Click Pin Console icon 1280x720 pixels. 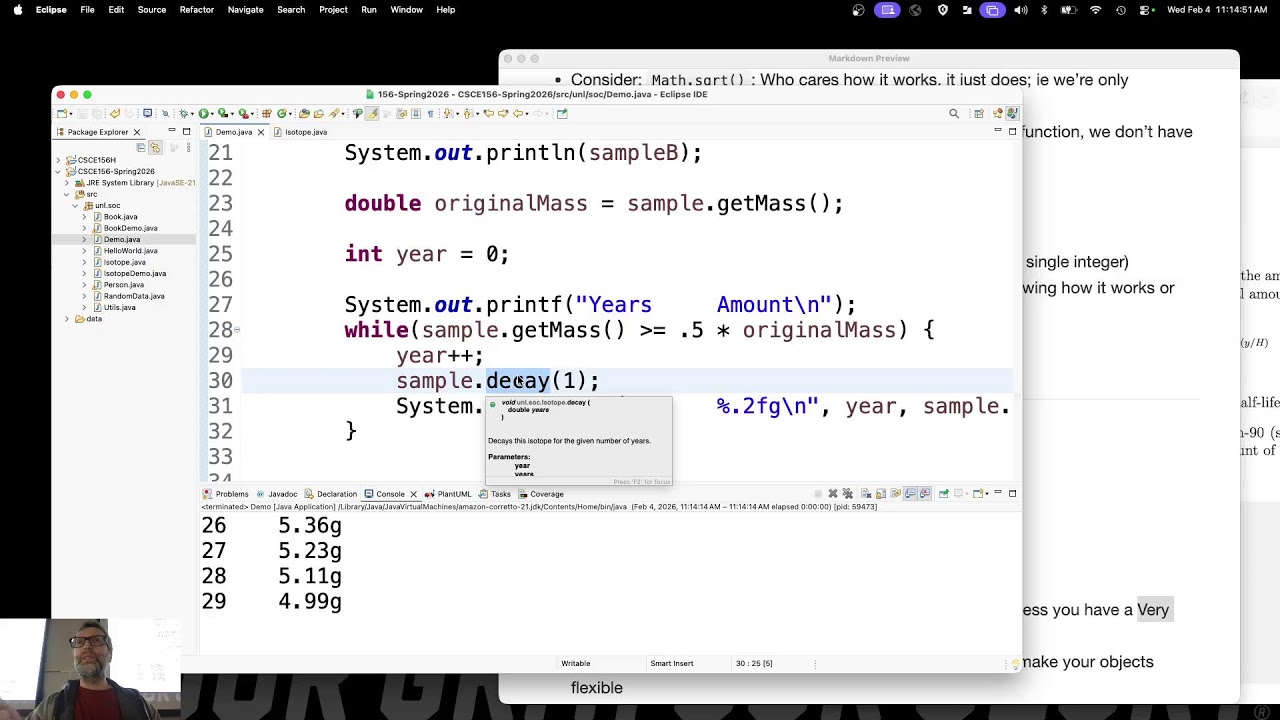coord(944,493)
